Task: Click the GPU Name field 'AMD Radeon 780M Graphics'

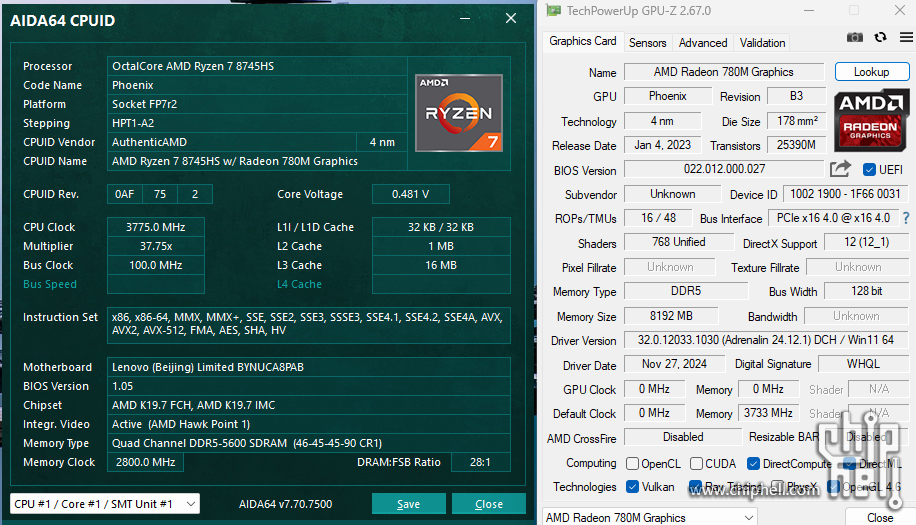Action: click(724, 72)
